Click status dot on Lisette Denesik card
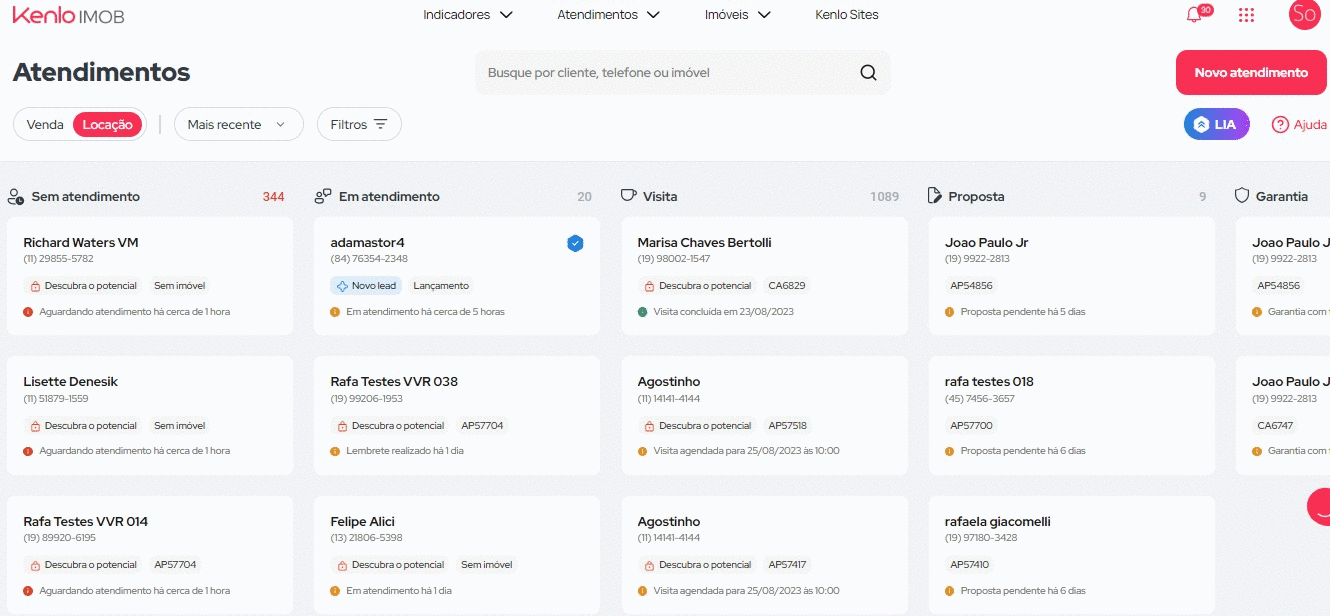 [x=28, y=451]
